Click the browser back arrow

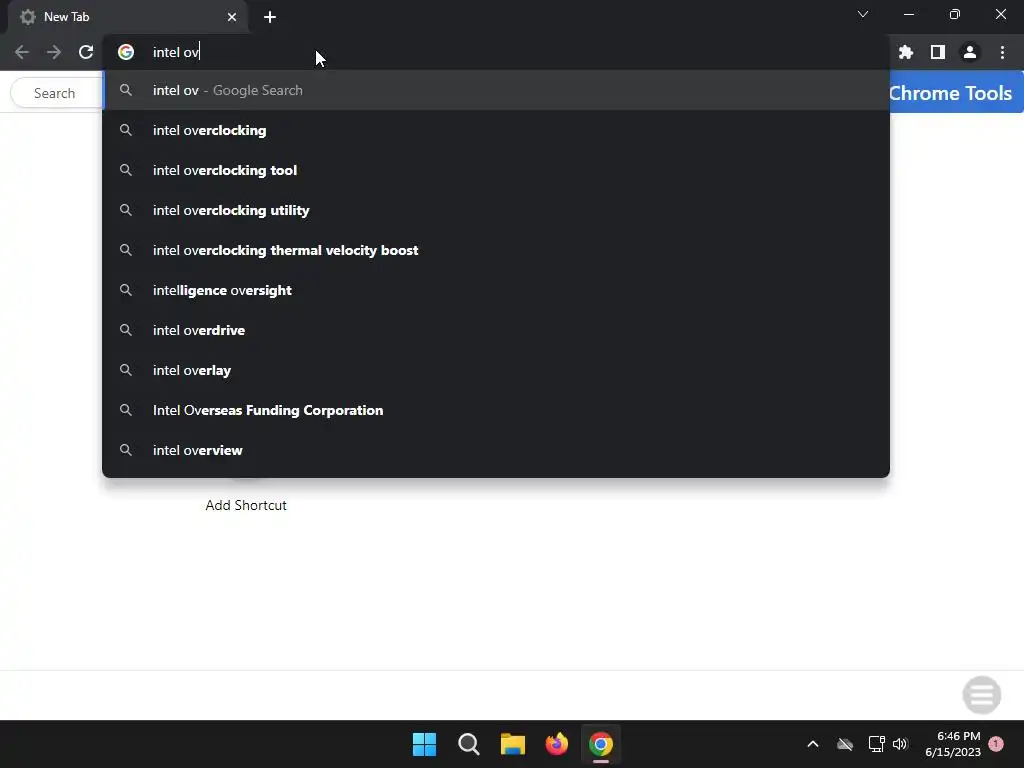(22, 52)
